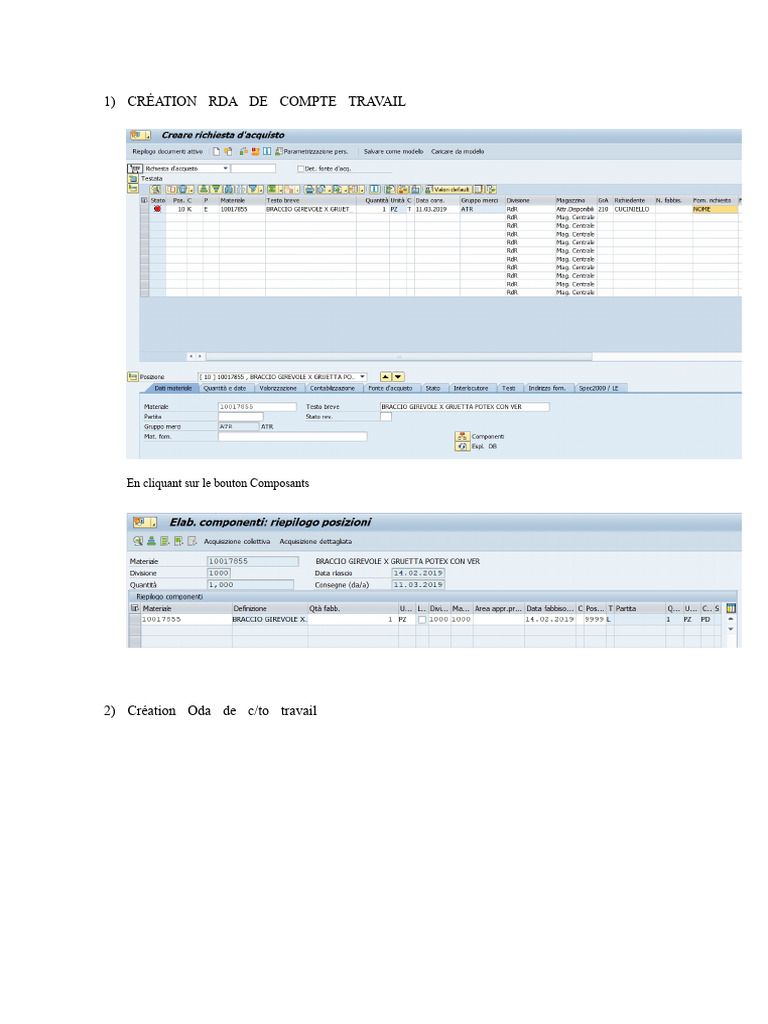Click the Stato rev. box

tap(386, 417)
